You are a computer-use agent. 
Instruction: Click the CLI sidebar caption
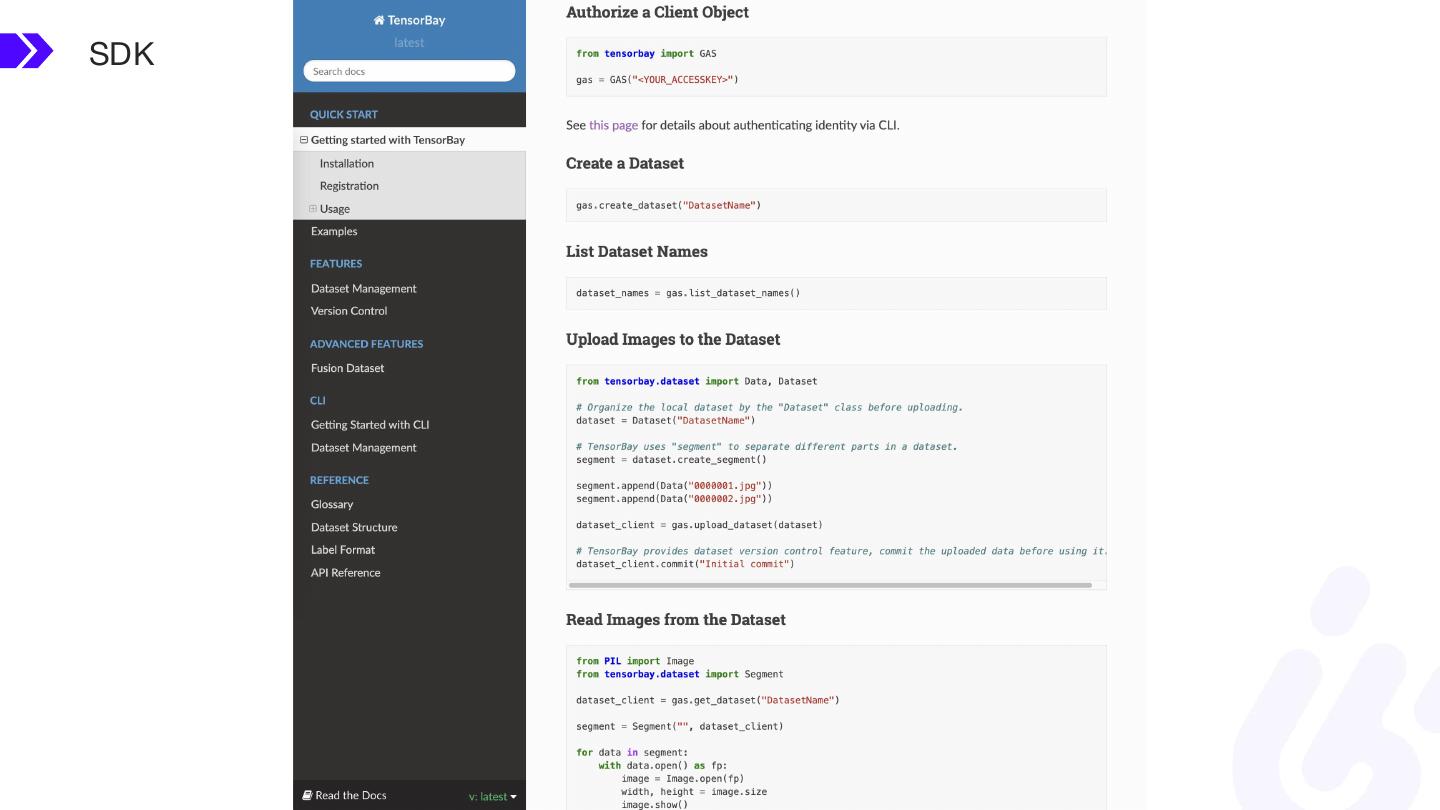coord(318,401)
